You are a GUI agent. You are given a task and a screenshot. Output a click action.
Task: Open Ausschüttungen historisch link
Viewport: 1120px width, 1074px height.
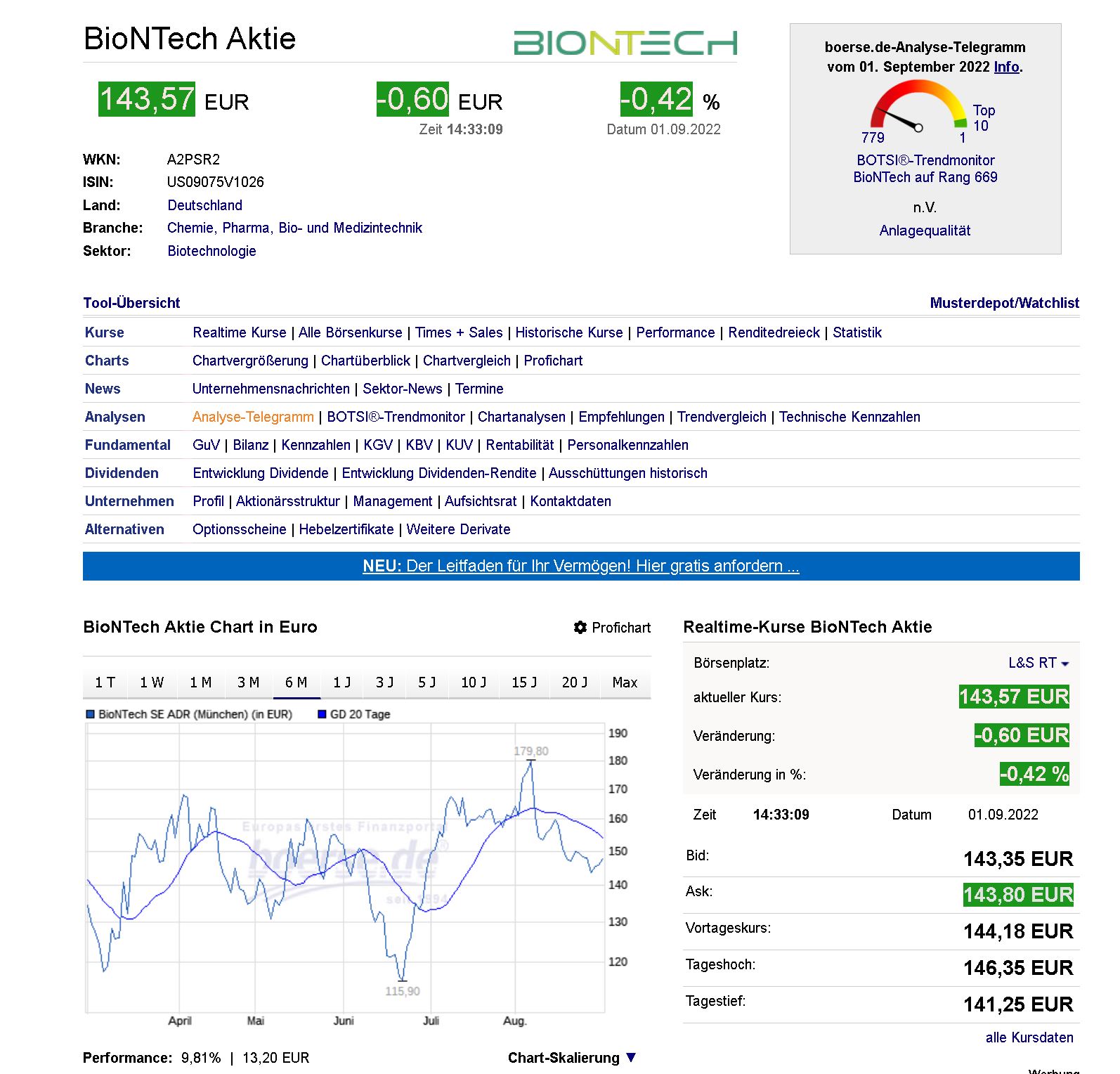628,473
